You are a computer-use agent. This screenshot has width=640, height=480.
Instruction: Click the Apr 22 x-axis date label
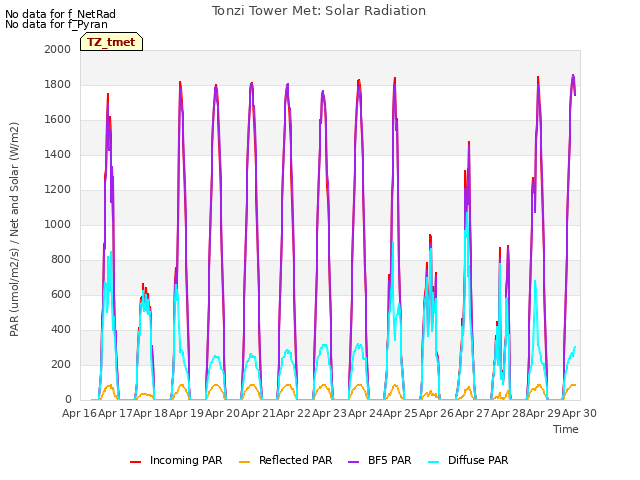pos(294,413)
